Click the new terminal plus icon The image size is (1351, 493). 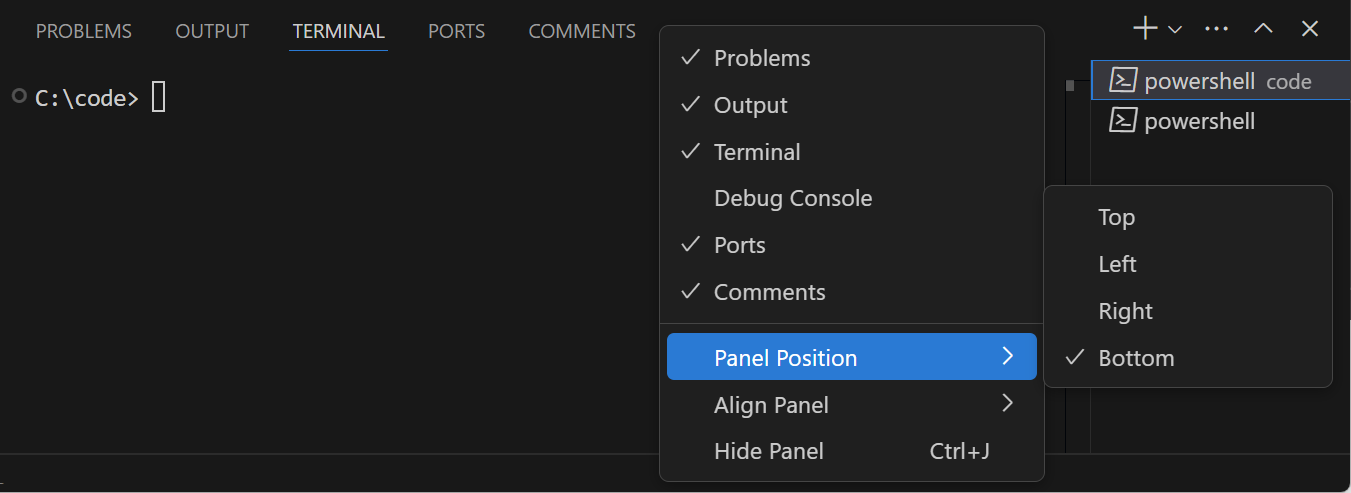point(1144,29)
